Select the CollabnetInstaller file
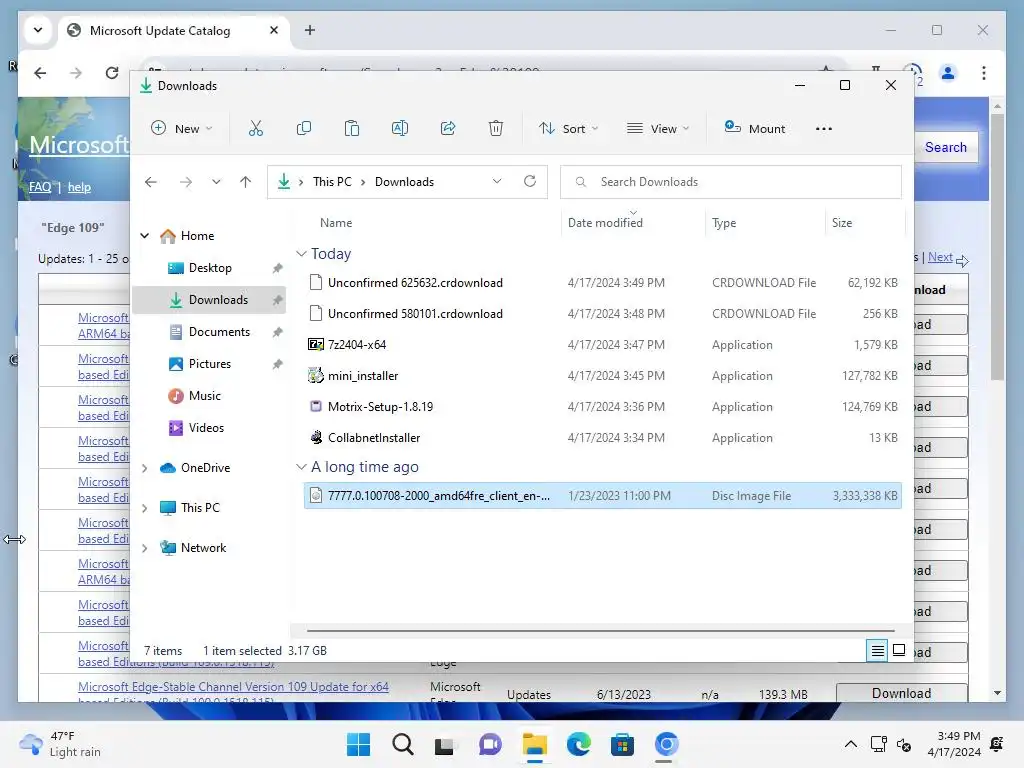The width and height of the screenshot is (1024, 768). pyautogui.click(x=603, y=438)
